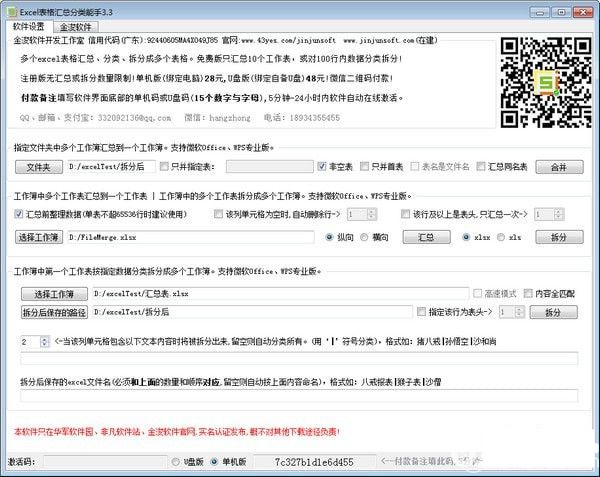The image size is (600, 477).
Task: Click 拆分 button below 内容全匹配
Action: [x=553, y=313]
